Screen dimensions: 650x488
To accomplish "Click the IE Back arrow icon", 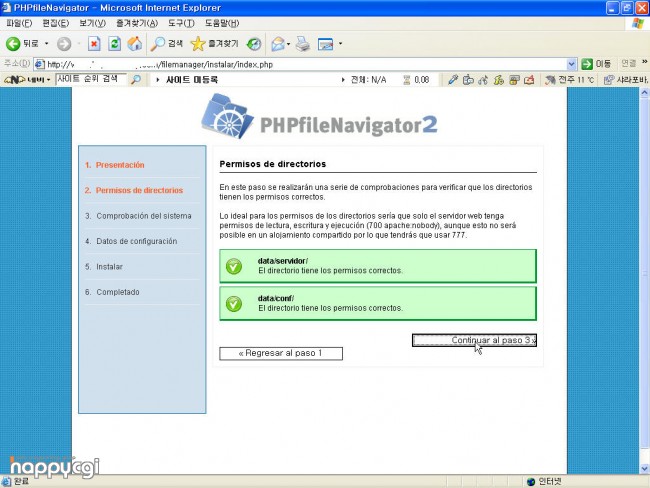I will tap(13, 44).
